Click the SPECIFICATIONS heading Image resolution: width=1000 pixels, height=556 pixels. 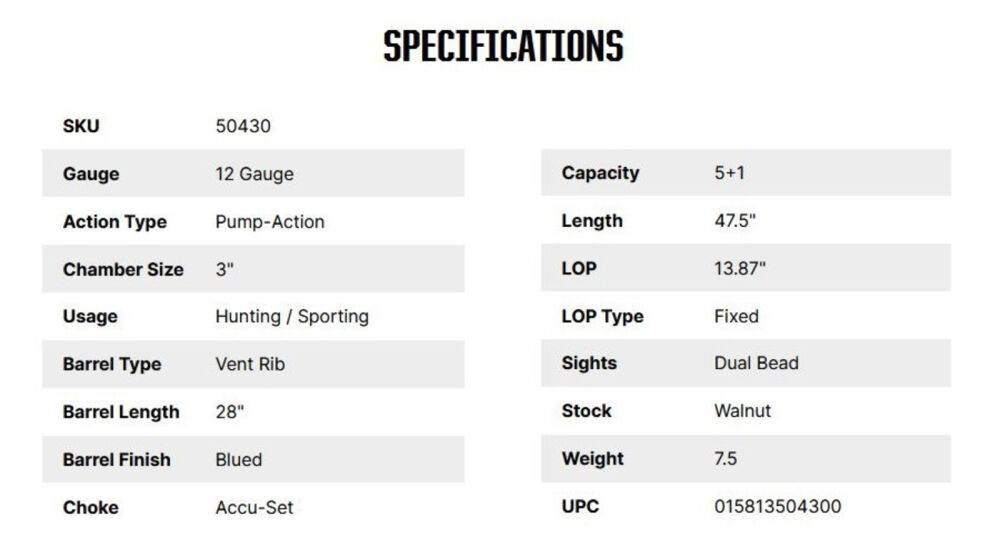coord(503,47)
